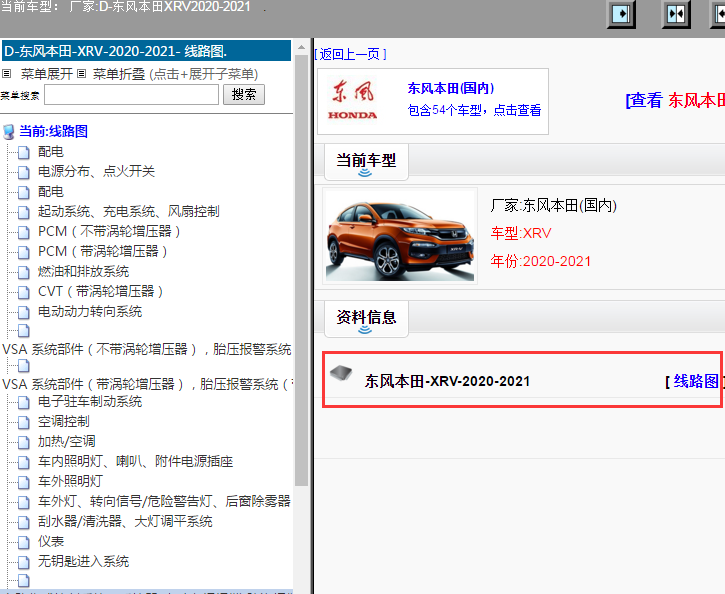Select 电子驻车制动系统 in the tree
This screenshot has height=594, width=725.
(90, 402)
